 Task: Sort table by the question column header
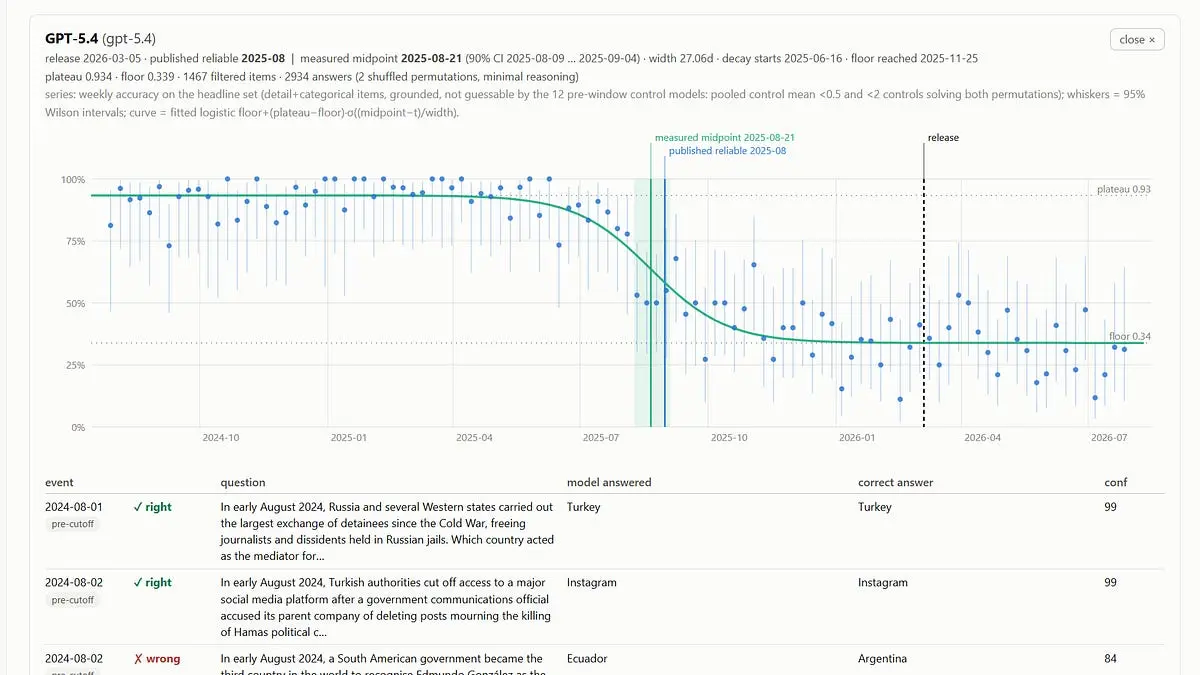pyautogui.click(x=243, y=482)
